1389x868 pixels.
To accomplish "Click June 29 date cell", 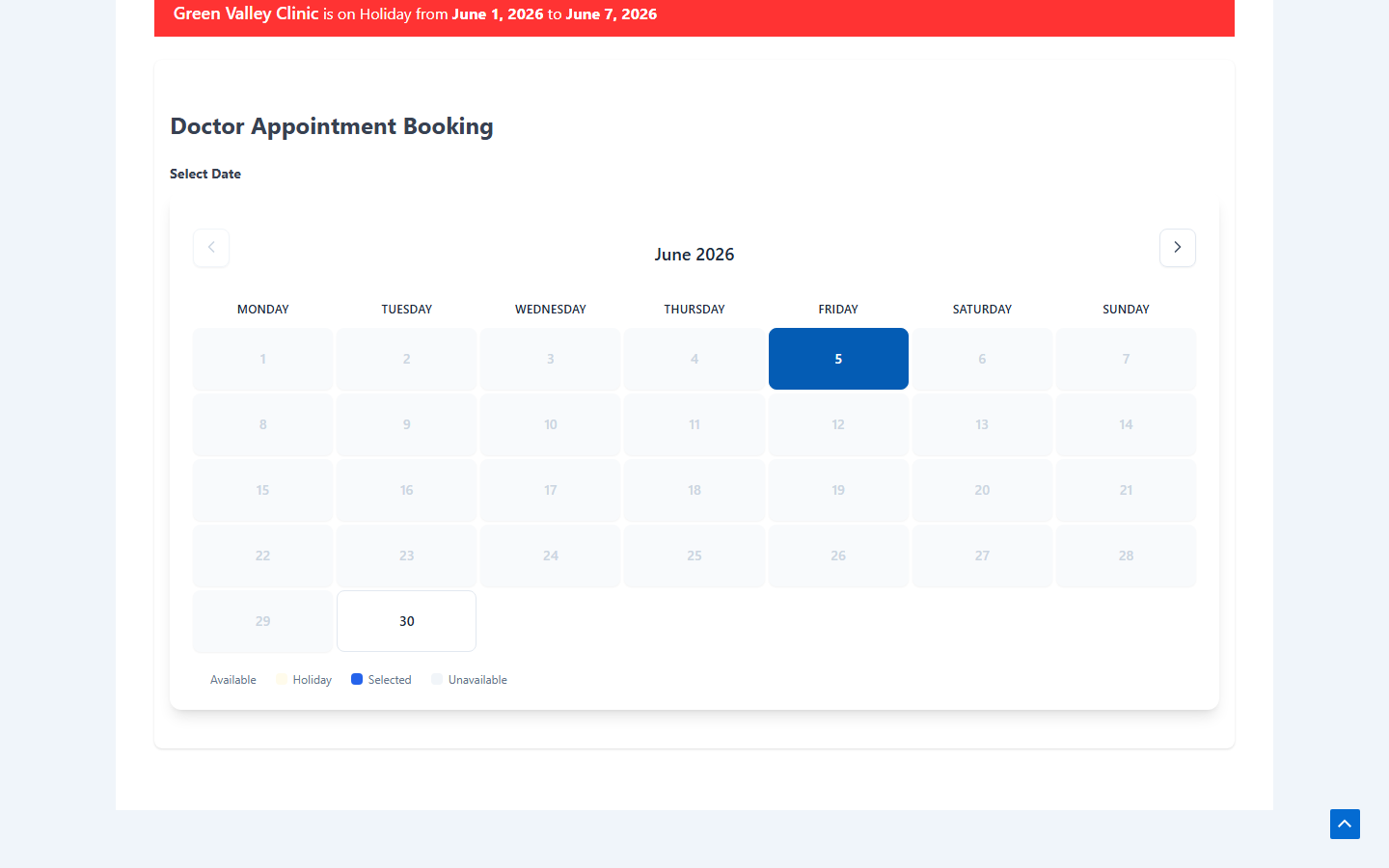I will click(x=262, y=621).
